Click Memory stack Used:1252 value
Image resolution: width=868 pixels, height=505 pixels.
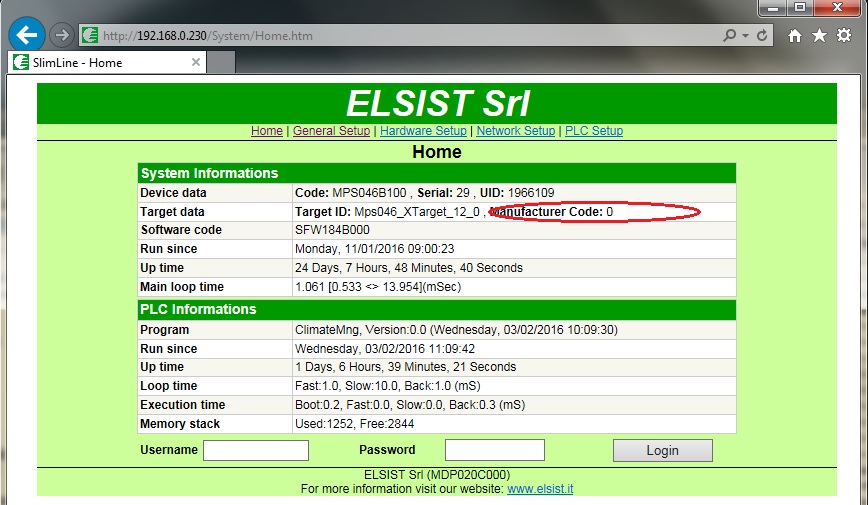point(354,424)
